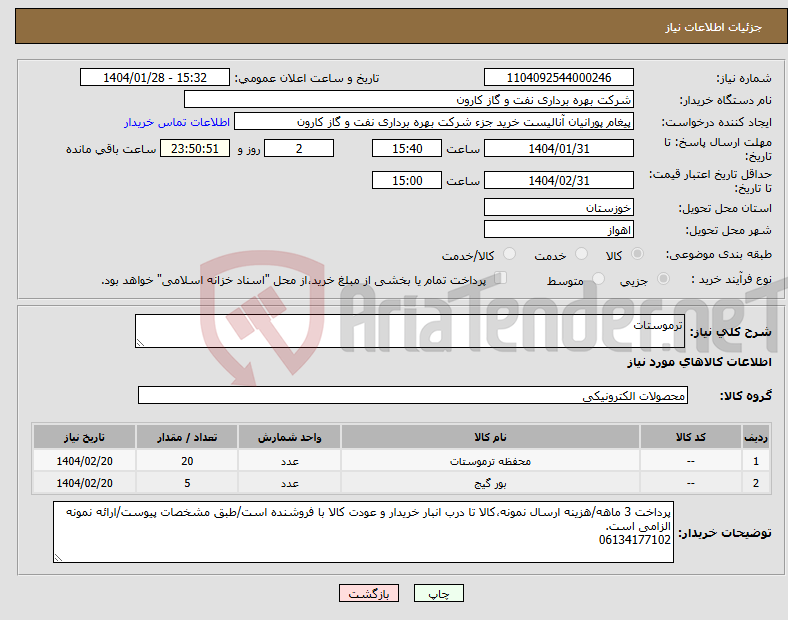Click the تعداد / مقدار column header
788x620 pixels.
click(187, 437)
